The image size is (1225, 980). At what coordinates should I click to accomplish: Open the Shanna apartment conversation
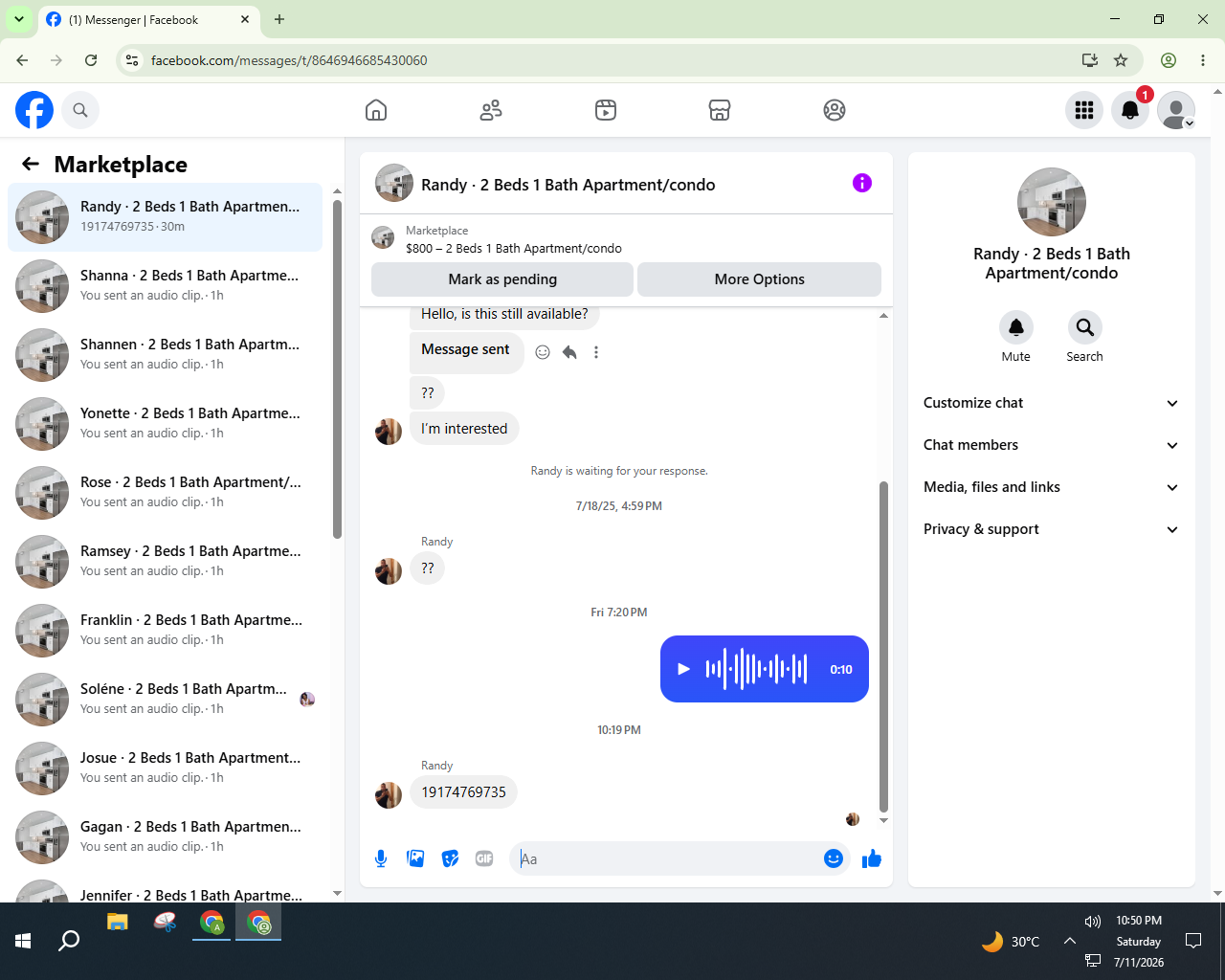click(166, 286)
